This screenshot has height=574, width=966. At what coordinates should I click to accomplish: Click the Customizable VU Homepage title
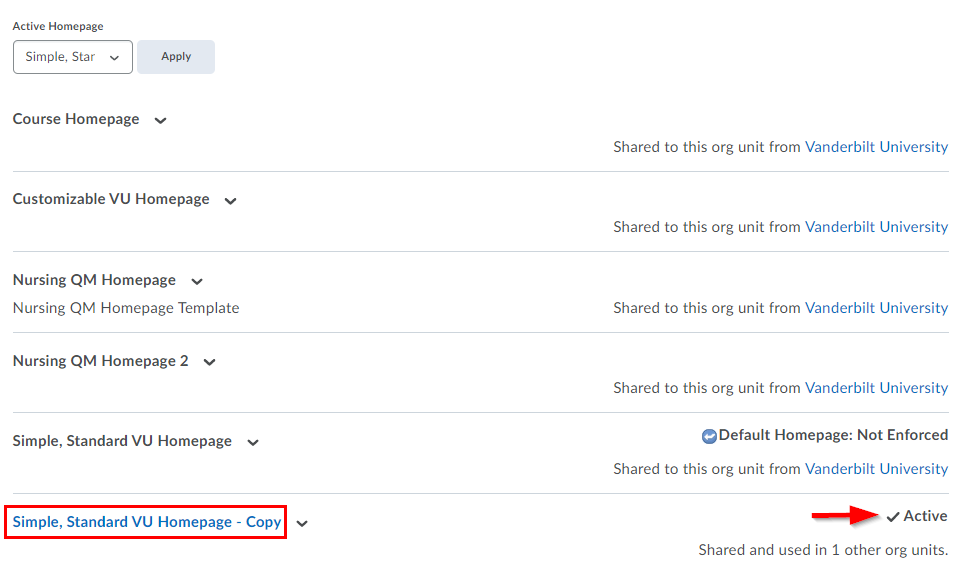pos(111,199)
